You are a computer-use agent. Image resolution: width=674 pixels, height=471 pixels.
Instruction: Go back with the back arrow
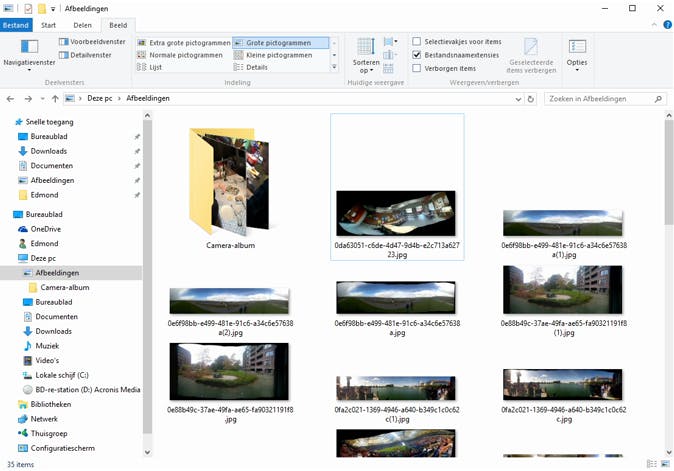coord(10,99)
